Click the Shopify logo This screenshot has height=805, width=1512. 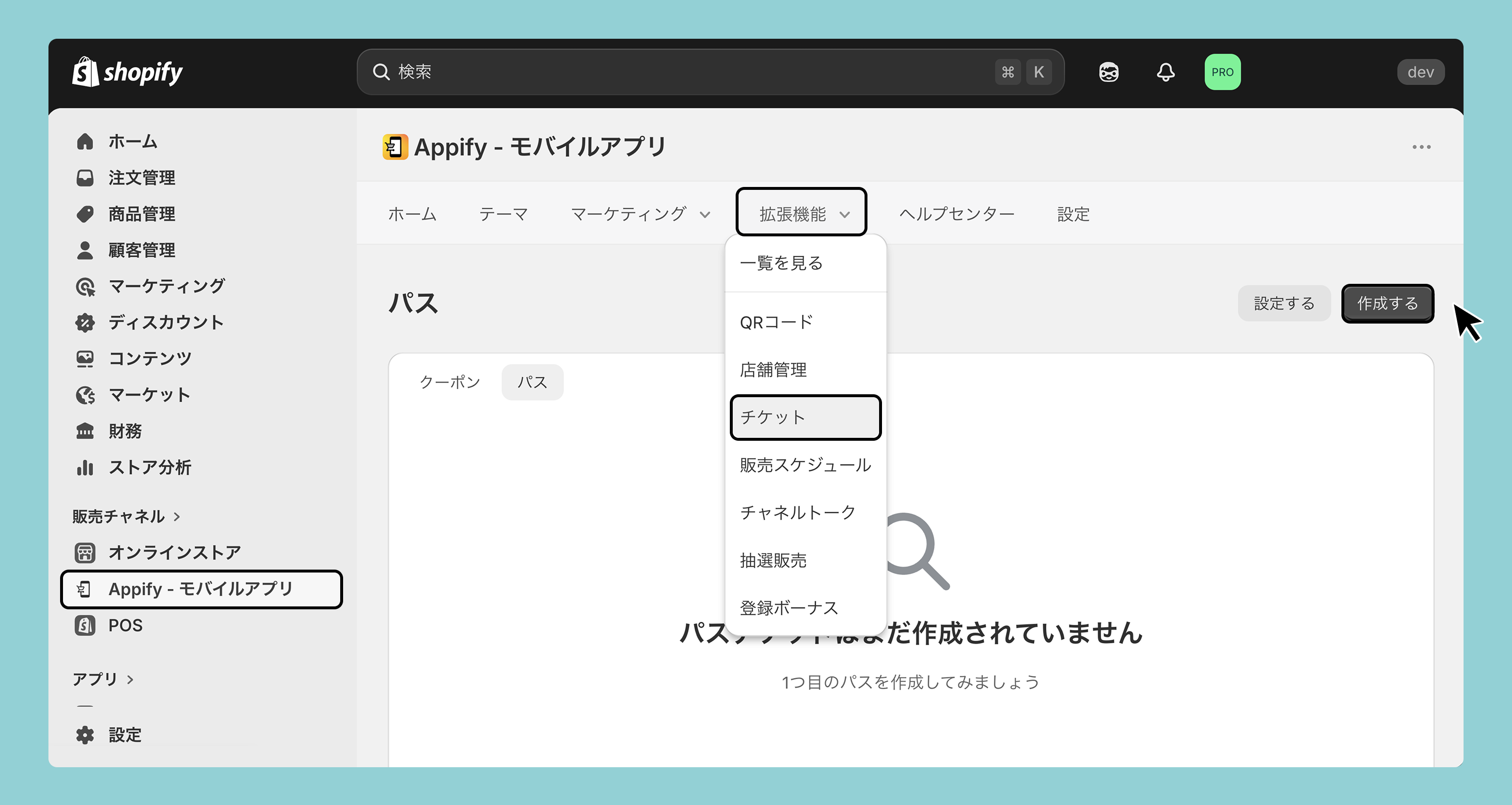[x=127, y=72]
